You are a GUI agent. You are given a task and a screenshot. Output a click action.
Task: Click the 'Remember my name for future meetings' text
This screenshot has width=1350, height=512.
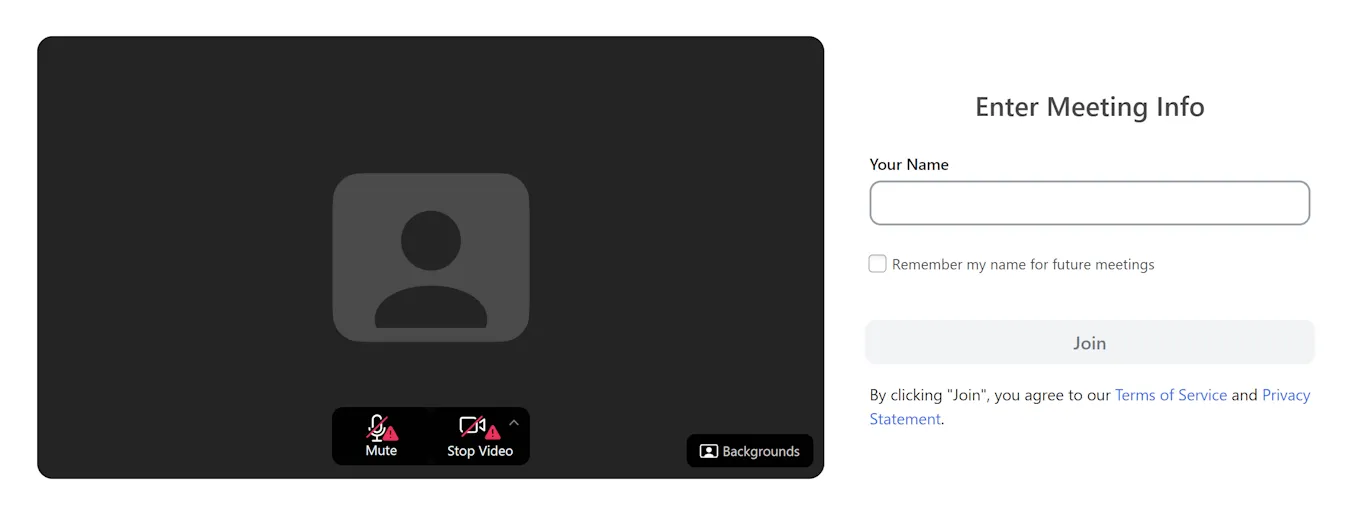coord(1023,265)
